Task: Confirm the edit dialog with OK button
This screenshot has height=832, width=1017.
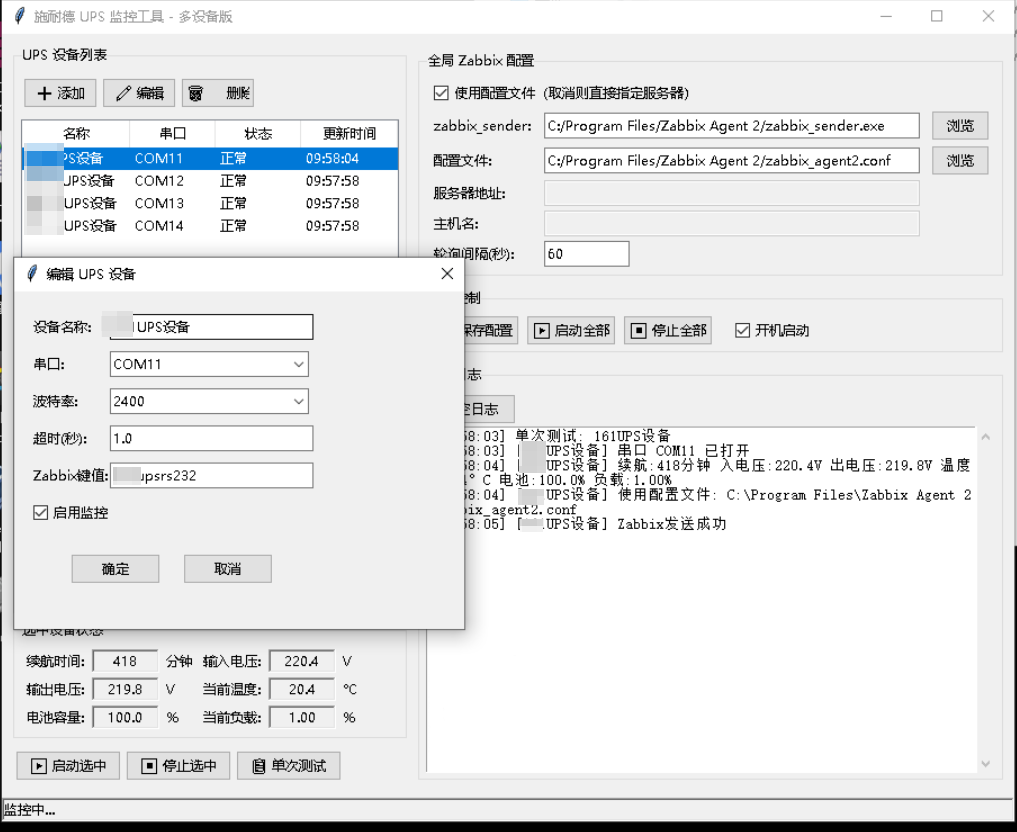Action: (x=115, y=569)
